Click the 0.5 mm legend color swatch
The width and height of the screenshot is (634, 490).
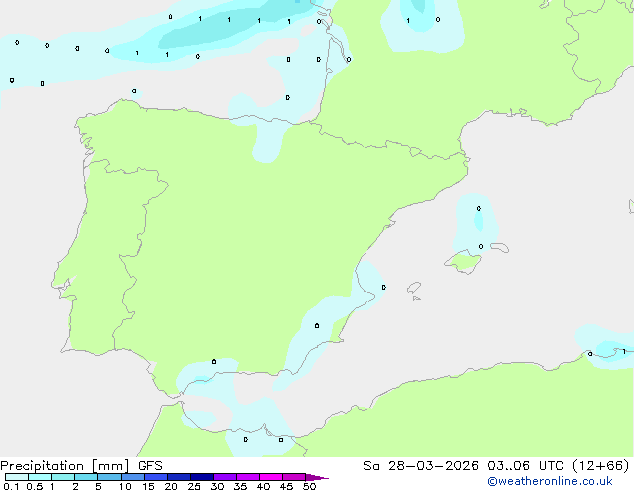point(40,477)
